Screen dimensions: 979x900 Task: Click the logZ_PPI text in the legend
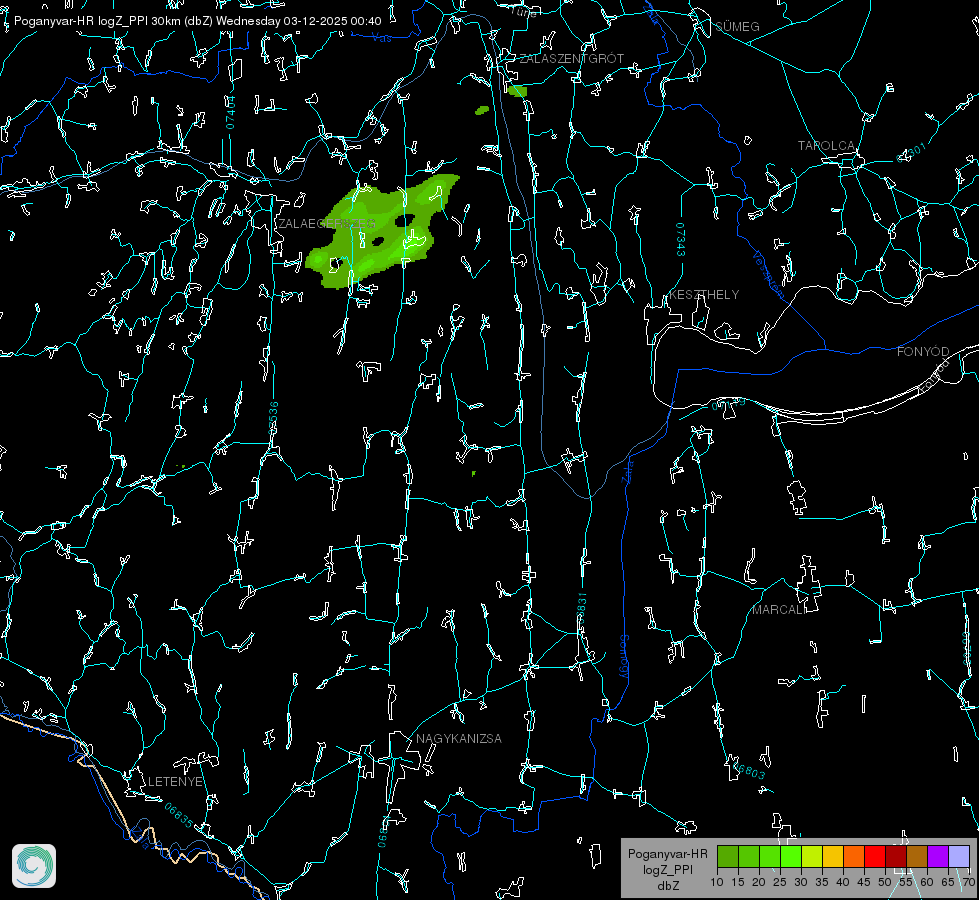pos(667,869)
